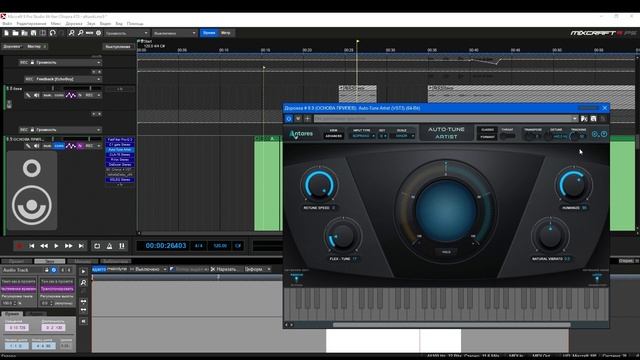The width and height of the screenshot is (640, 360).
Task: Click the Slice button with scissors icon
Action: pos(225,269)
